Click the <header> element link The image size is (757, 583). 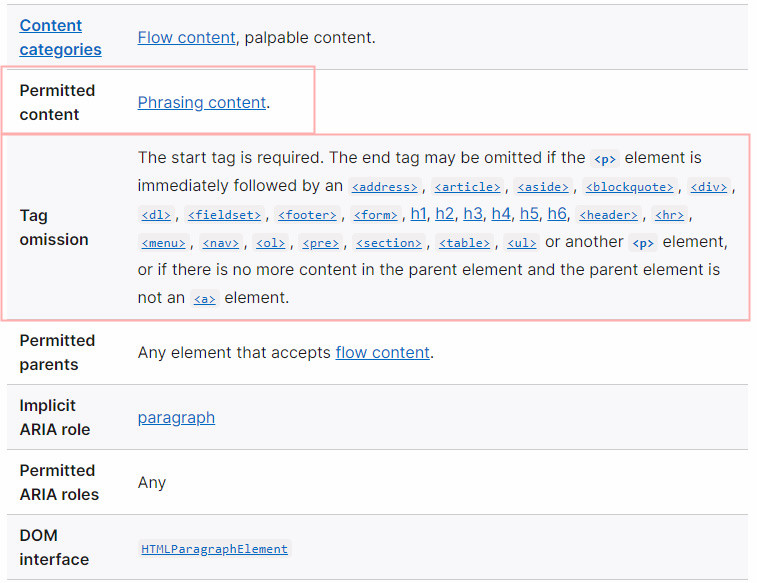click(607, 215)
